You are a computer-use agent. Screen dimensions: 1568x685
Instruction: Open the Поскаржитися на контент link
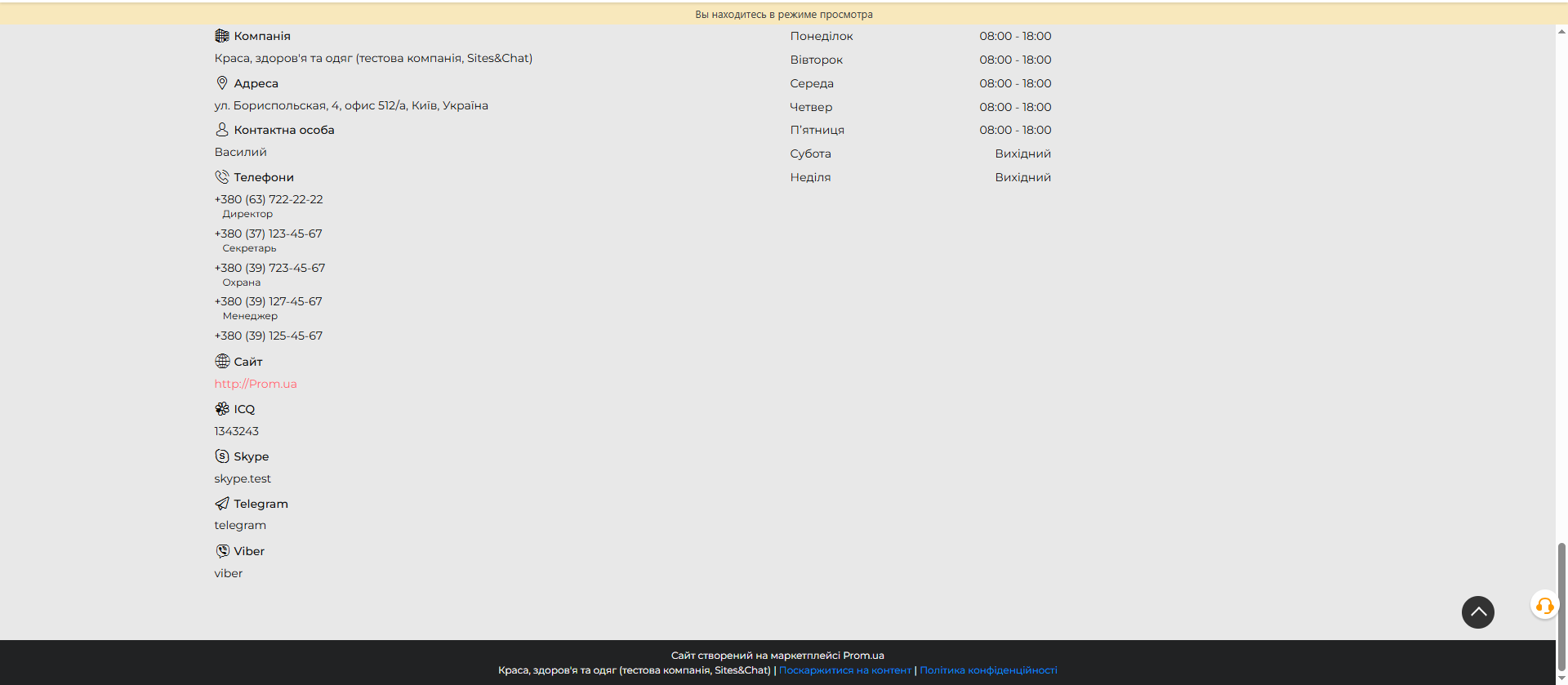[x=844, y=670]
